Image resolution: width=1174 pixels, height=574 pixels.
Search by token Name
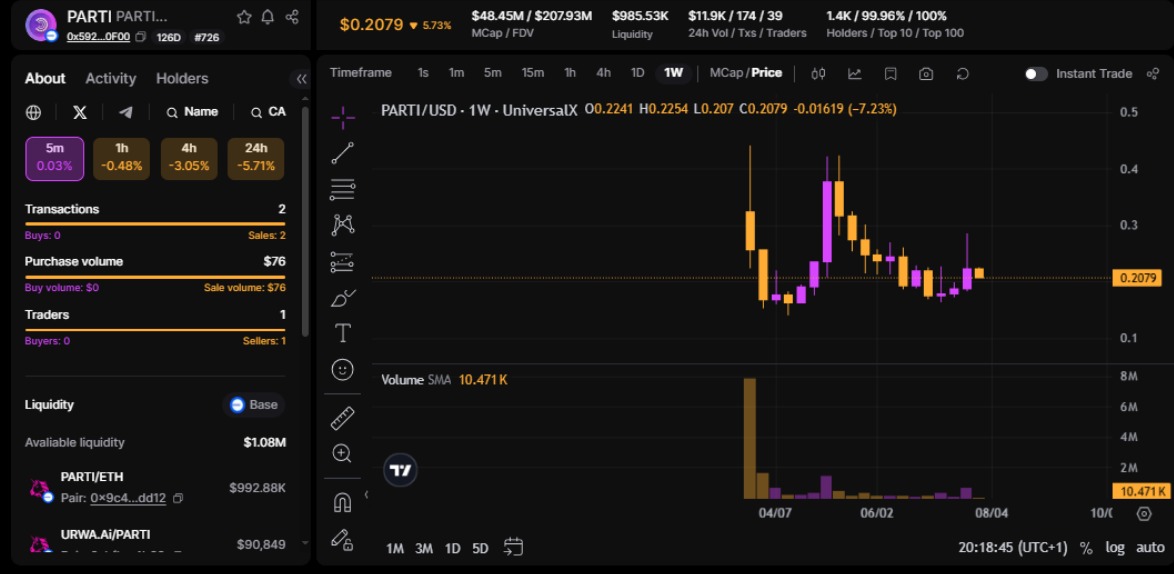192,112
